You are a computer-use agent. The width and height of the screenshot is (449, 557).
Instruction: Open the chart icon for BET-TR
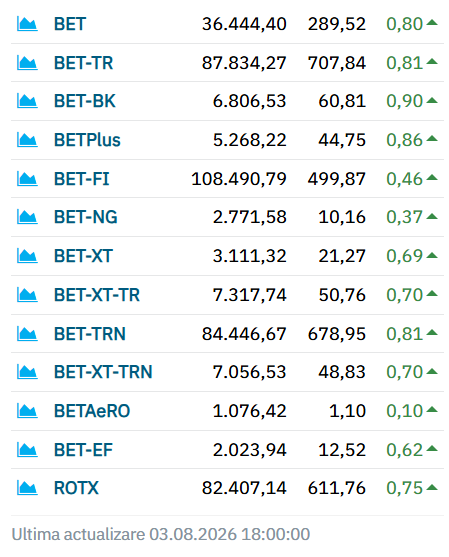tap(27, 63)
